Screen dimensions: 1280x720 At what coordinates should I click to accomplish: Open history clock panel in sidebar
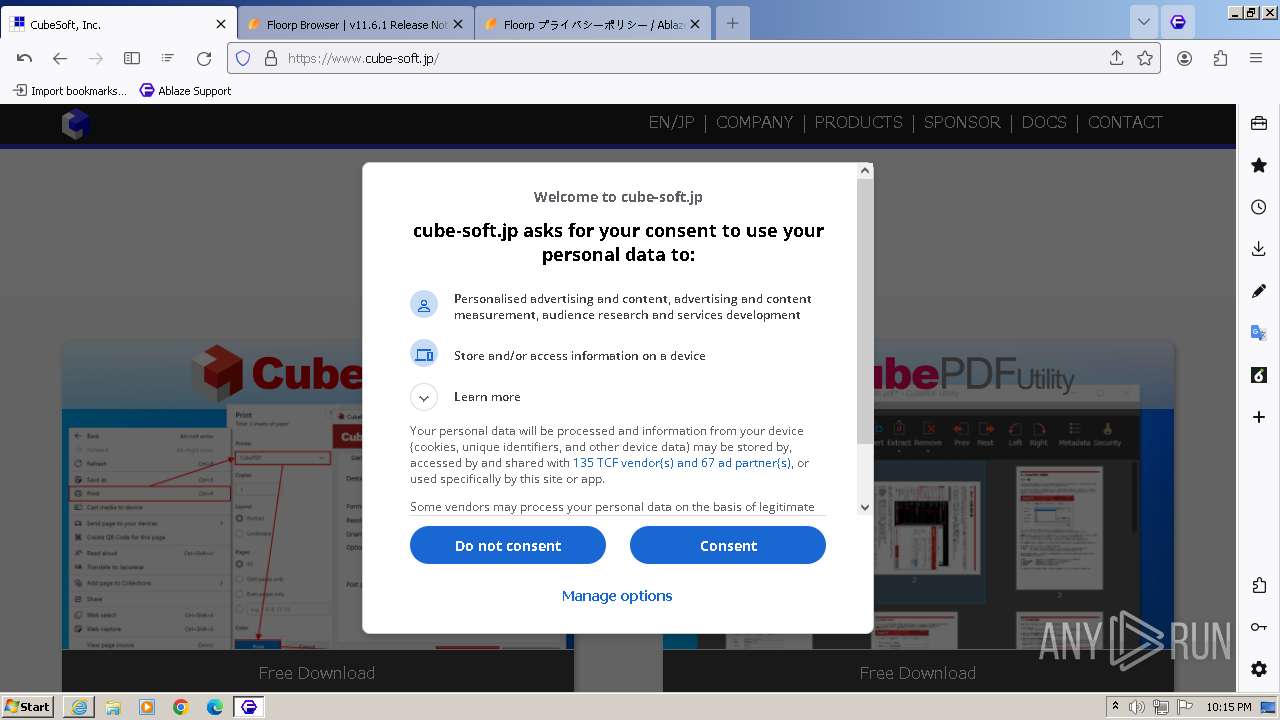pyautogui.click(x=1259, y=207)
